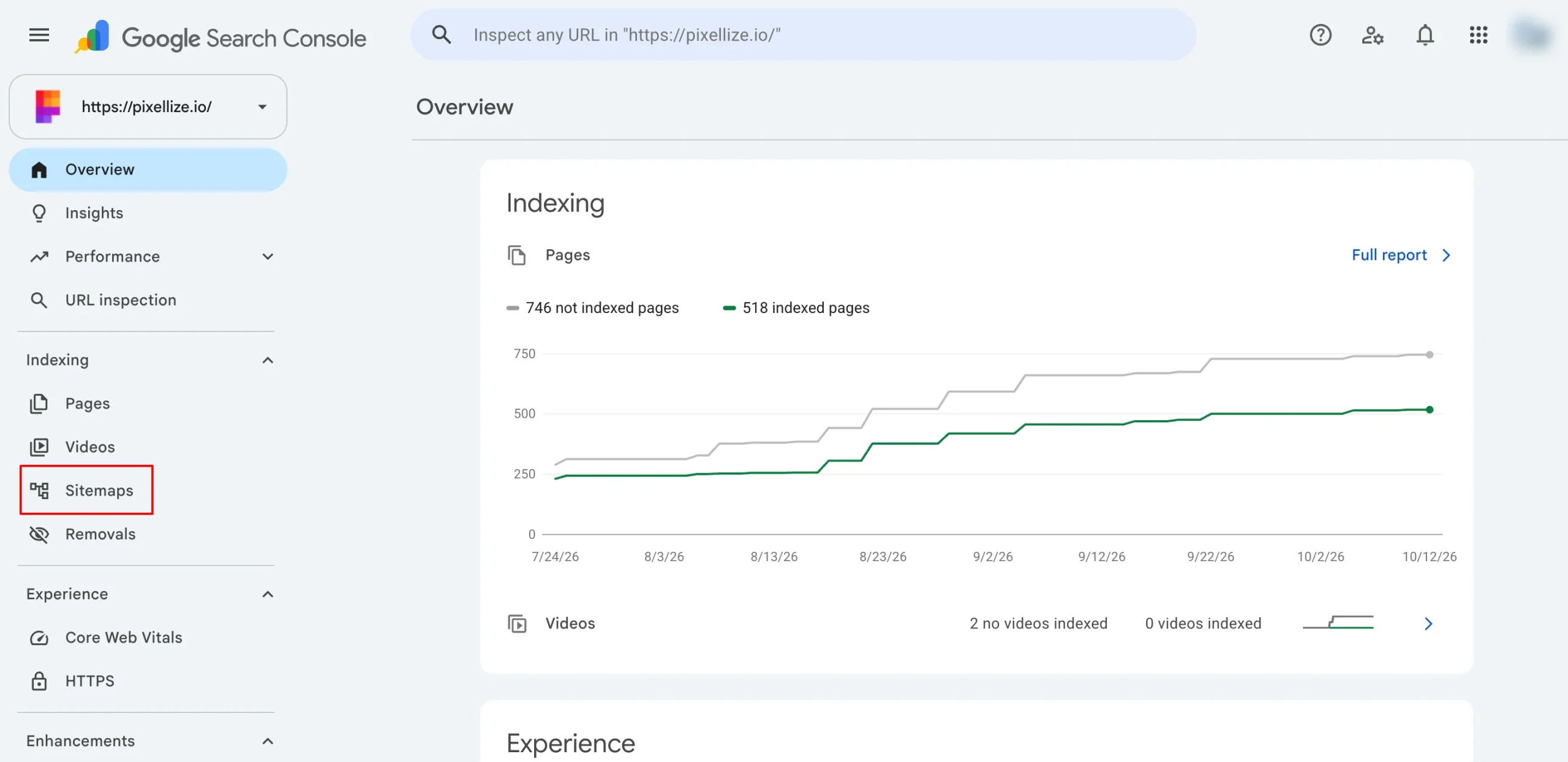The width and height of the screenshot is (1568, 762).
Task: Collapse the Enhancements sidebar section
Action: [x=268, y=741]
